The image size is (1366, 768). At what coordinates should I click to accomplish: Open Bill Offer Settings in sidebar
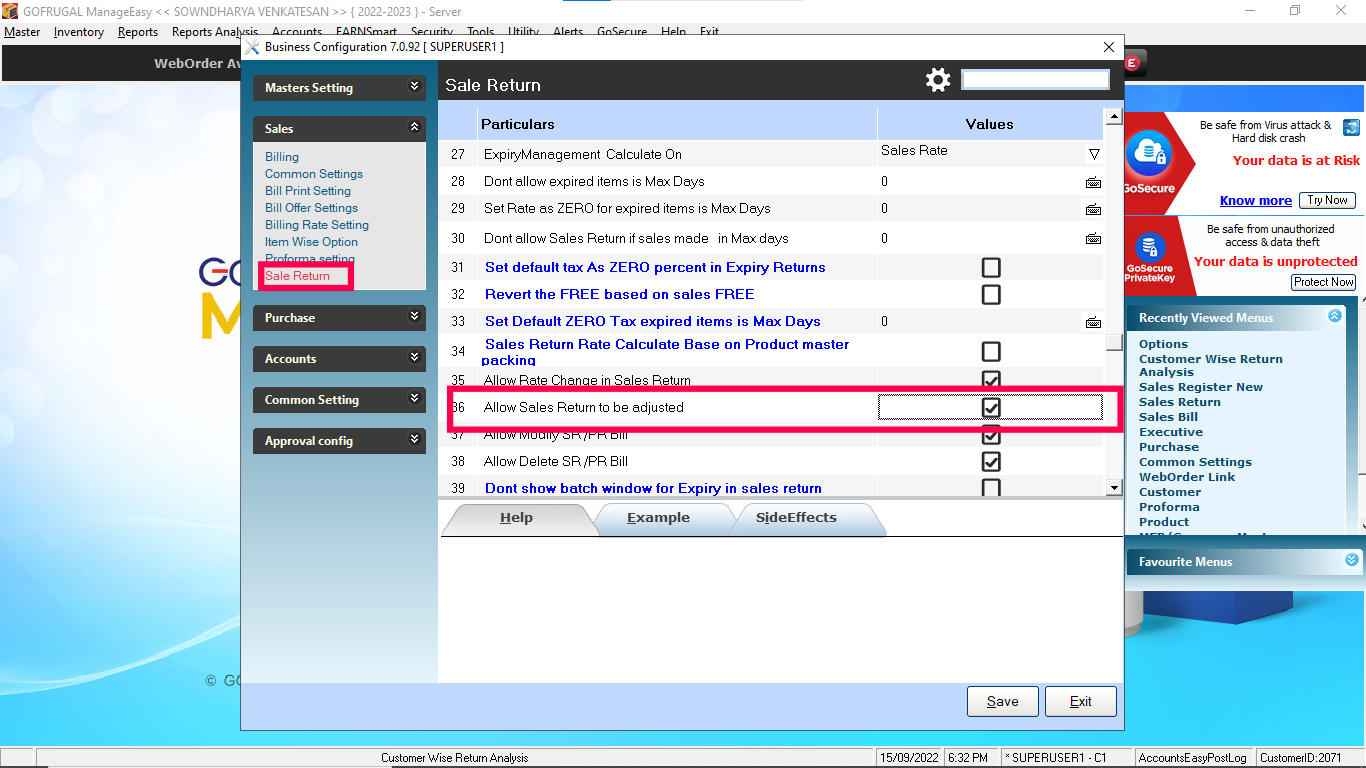(311, 208)
